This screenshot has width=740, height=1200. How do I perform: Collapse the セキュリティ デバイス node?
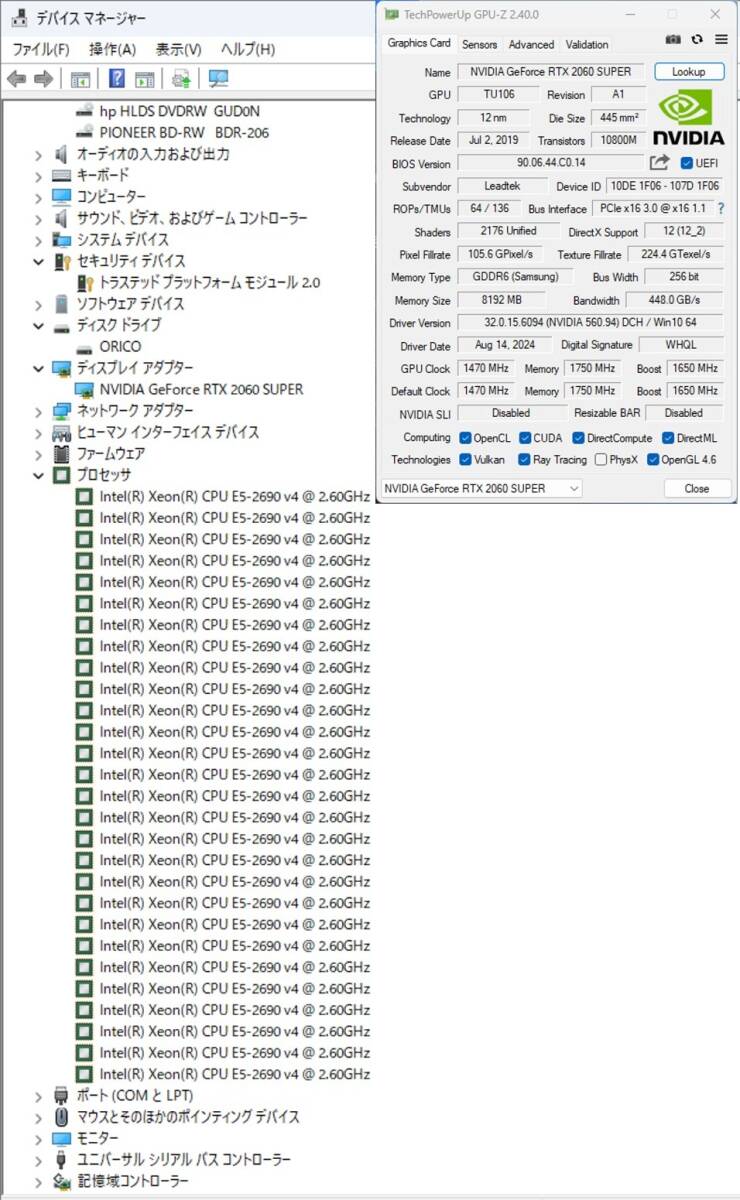pyautogui.click(x=38, y=261)
